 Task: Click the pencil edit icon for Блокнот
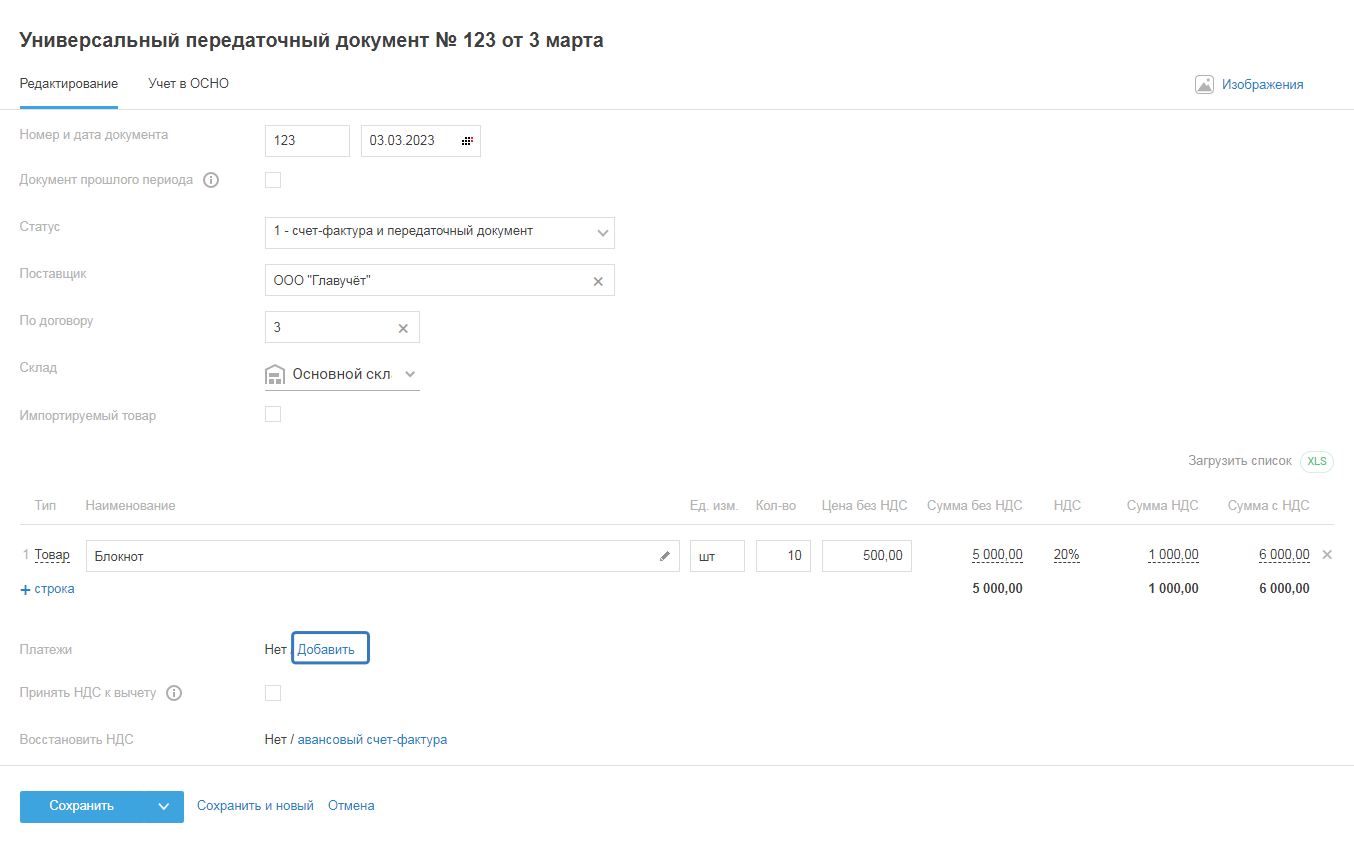tap(665, 556)
